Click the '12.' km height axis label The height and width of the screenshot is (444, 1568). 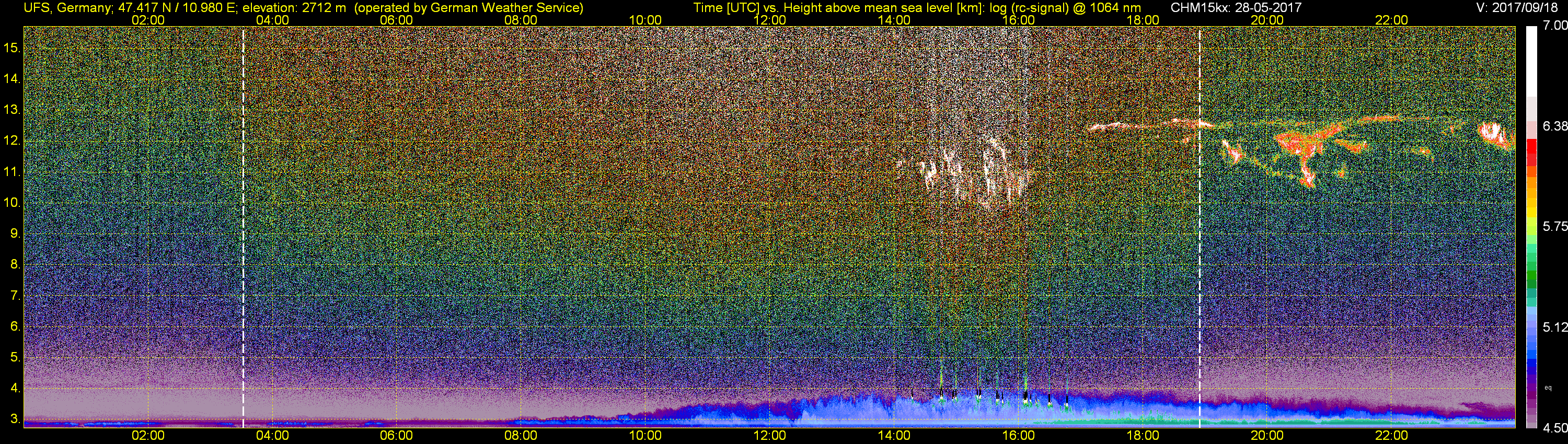[11, 141]
